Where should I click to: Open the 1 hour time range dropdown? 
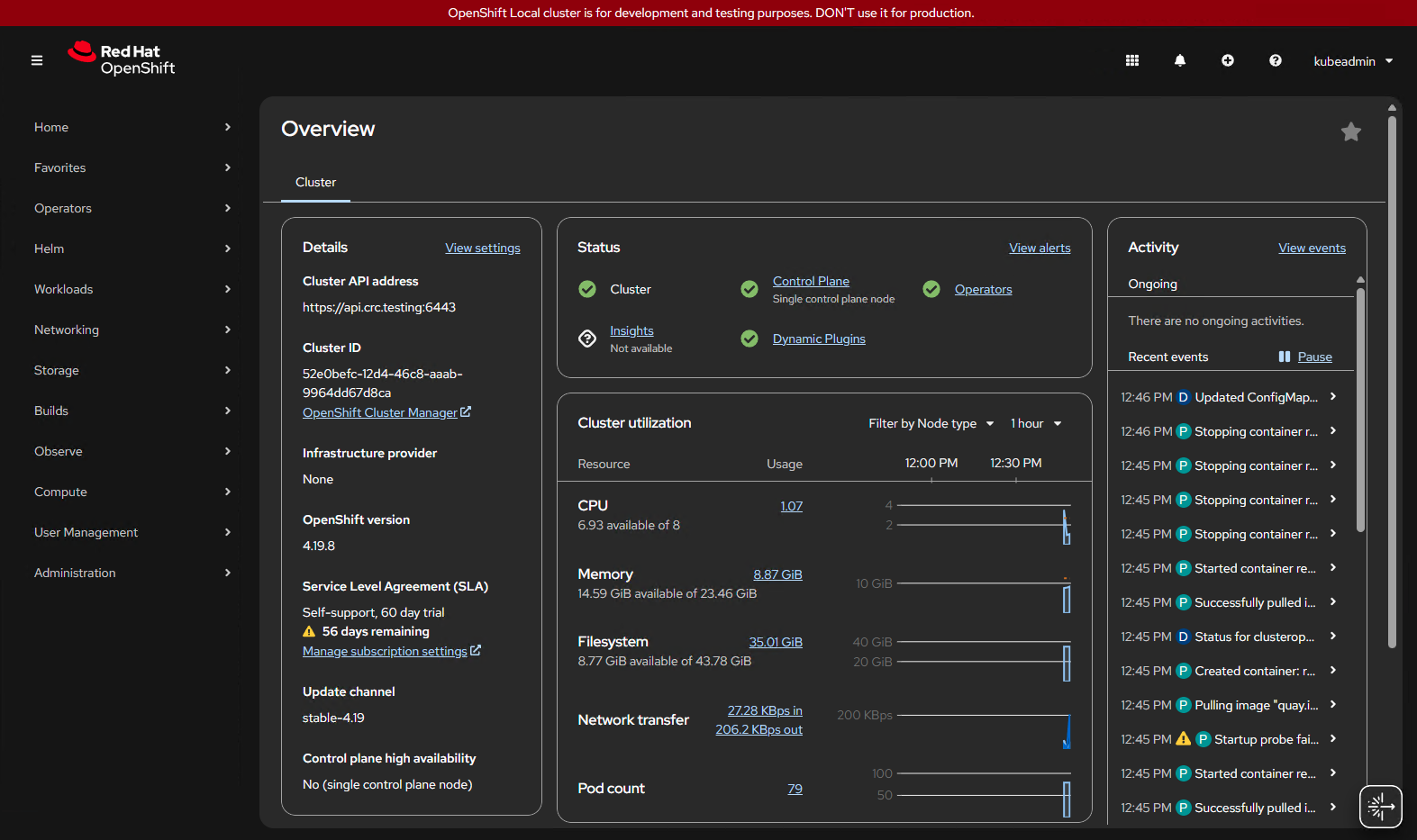pos(1036,423)
